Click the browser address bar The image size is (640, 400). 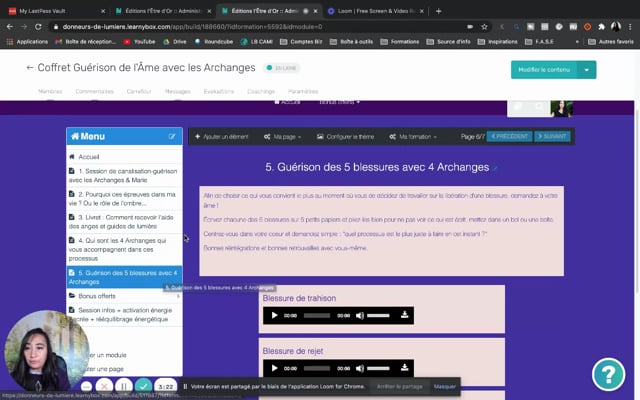[261, 27]
